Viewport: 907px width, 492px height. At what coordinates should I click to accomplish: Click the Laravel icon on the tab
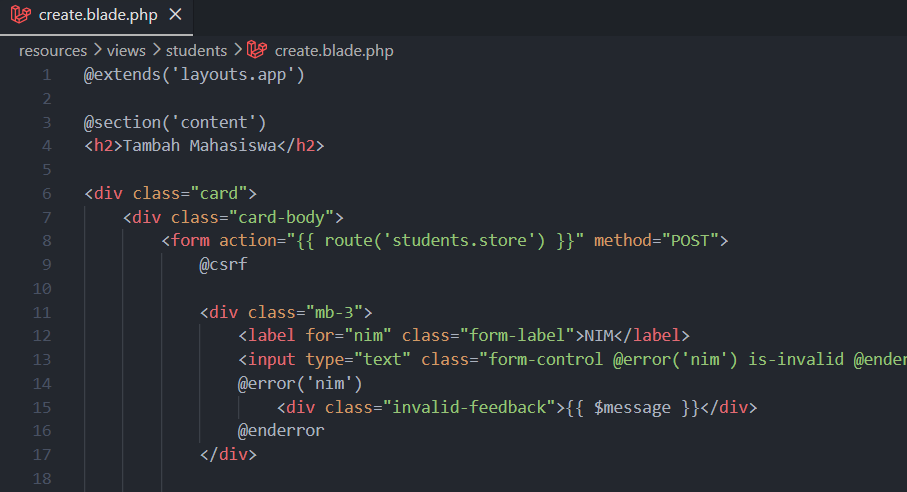pyautogui.click(x=21, y=14)
